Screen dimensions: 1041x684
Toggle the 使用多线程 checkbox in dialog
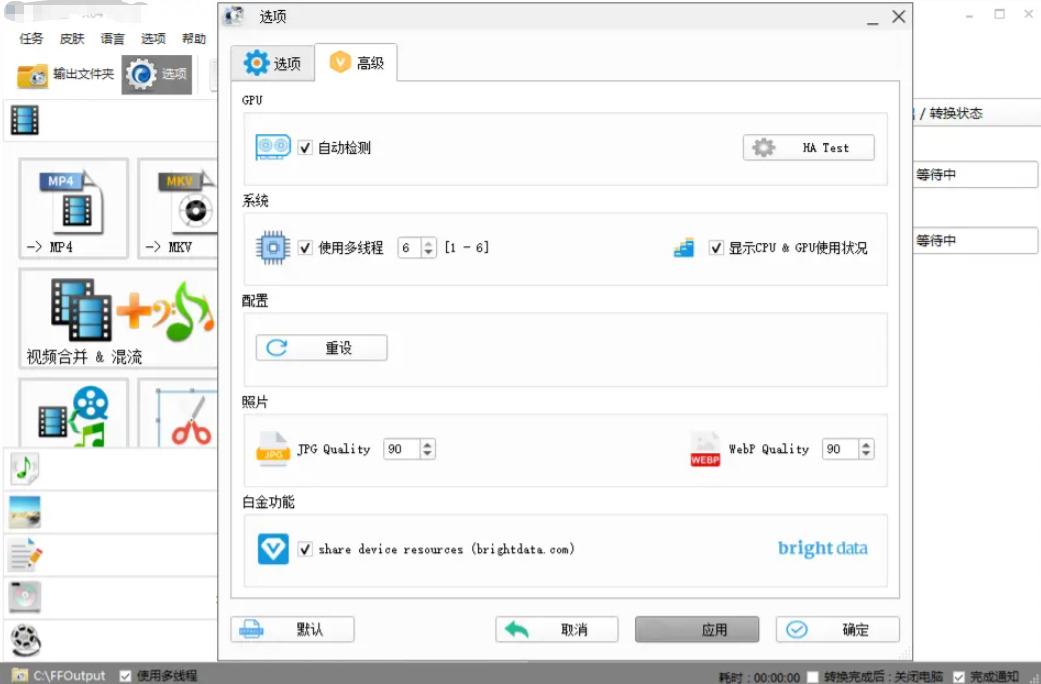[x=305, y=248]
